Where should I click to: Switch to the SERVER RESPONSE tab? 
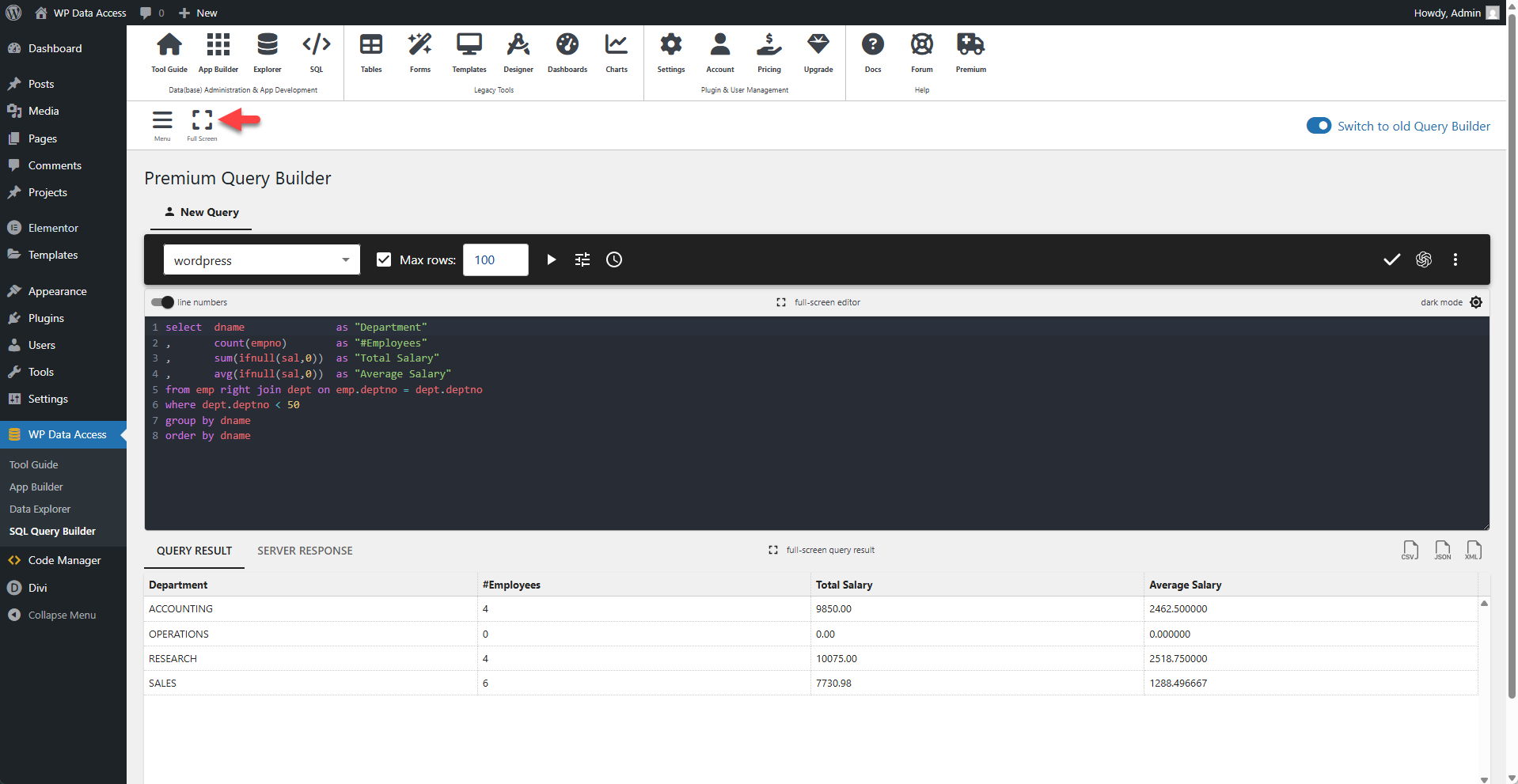(305, 551)
